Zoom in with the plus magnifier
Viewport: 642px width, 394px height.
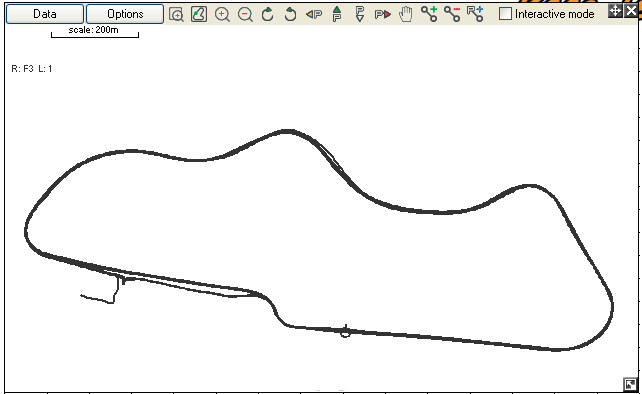click(x=222, y=14)
